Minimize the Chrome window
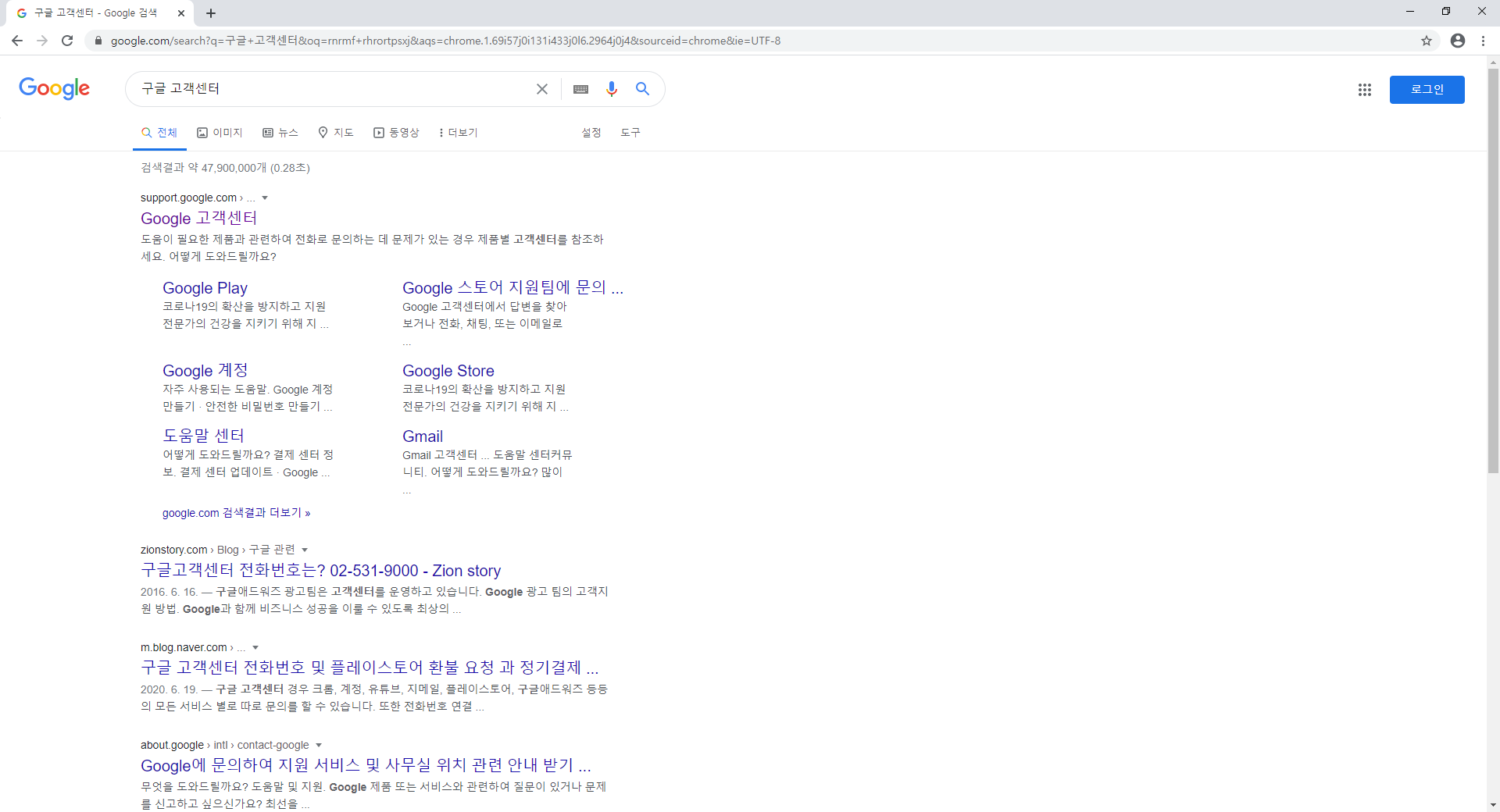Image resolution: width=1500 pixels, height=812 pixels. coord(1410,12)
